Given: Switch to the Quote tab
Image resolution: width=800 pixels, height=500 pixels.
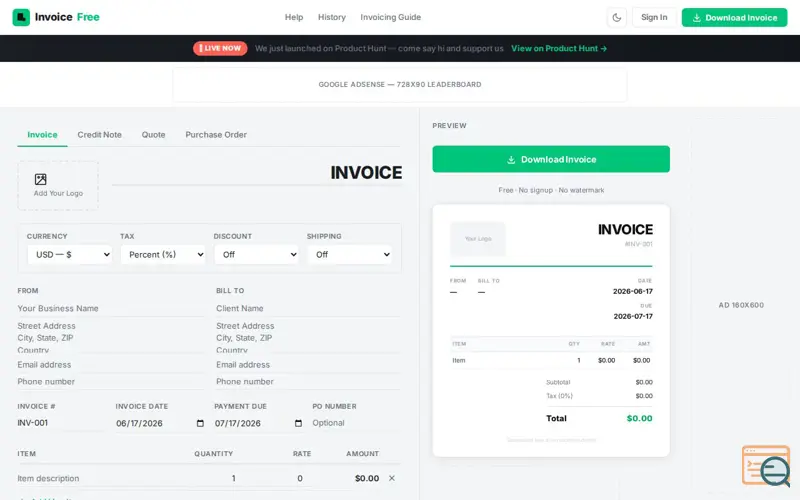Looking at the screenshot, I should [x=154, y=135].
